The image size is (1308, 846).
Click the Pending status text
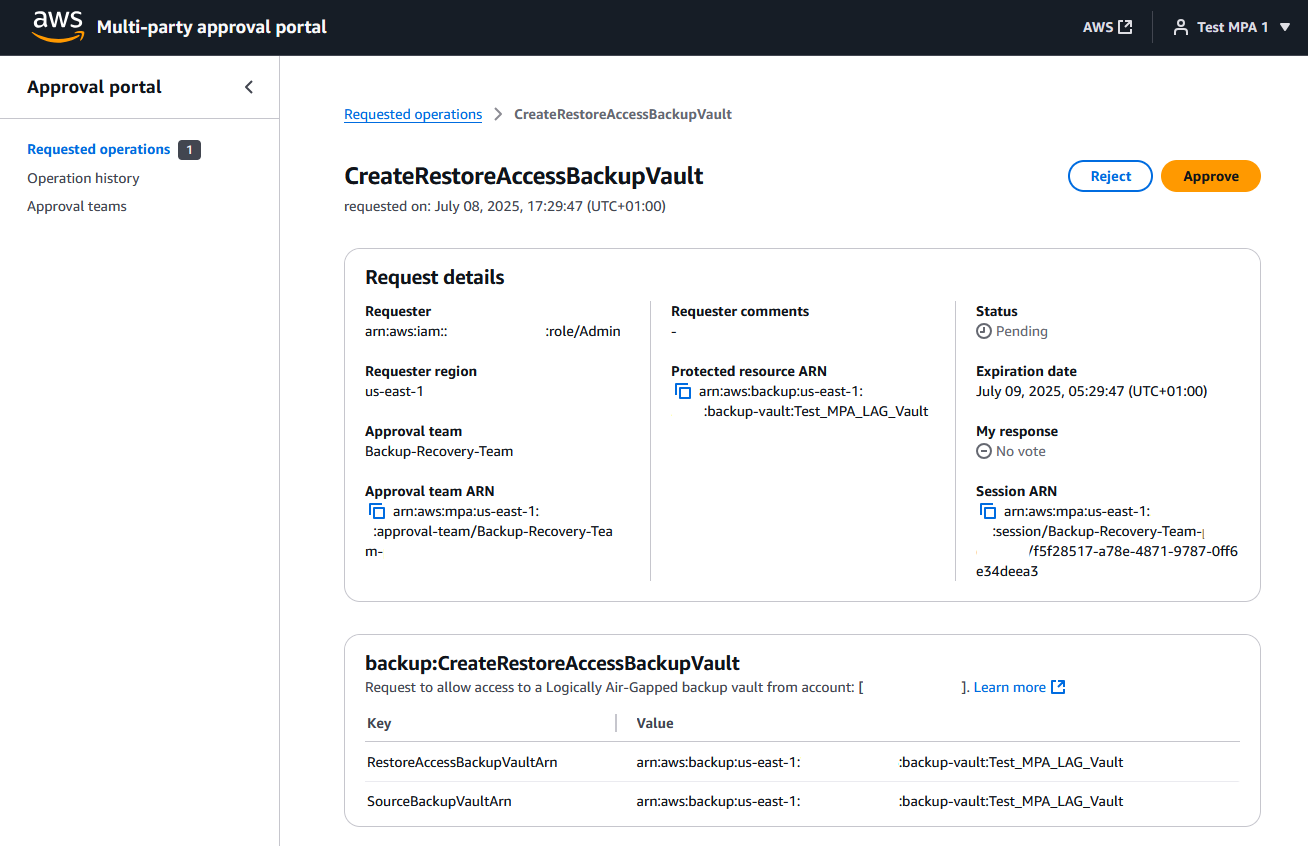[1022, 331]
